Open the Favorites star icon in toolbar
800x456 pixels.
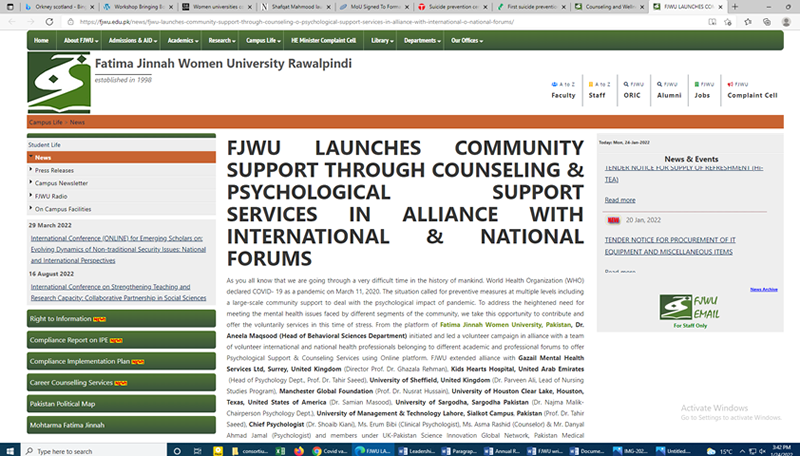pos(748,22)
